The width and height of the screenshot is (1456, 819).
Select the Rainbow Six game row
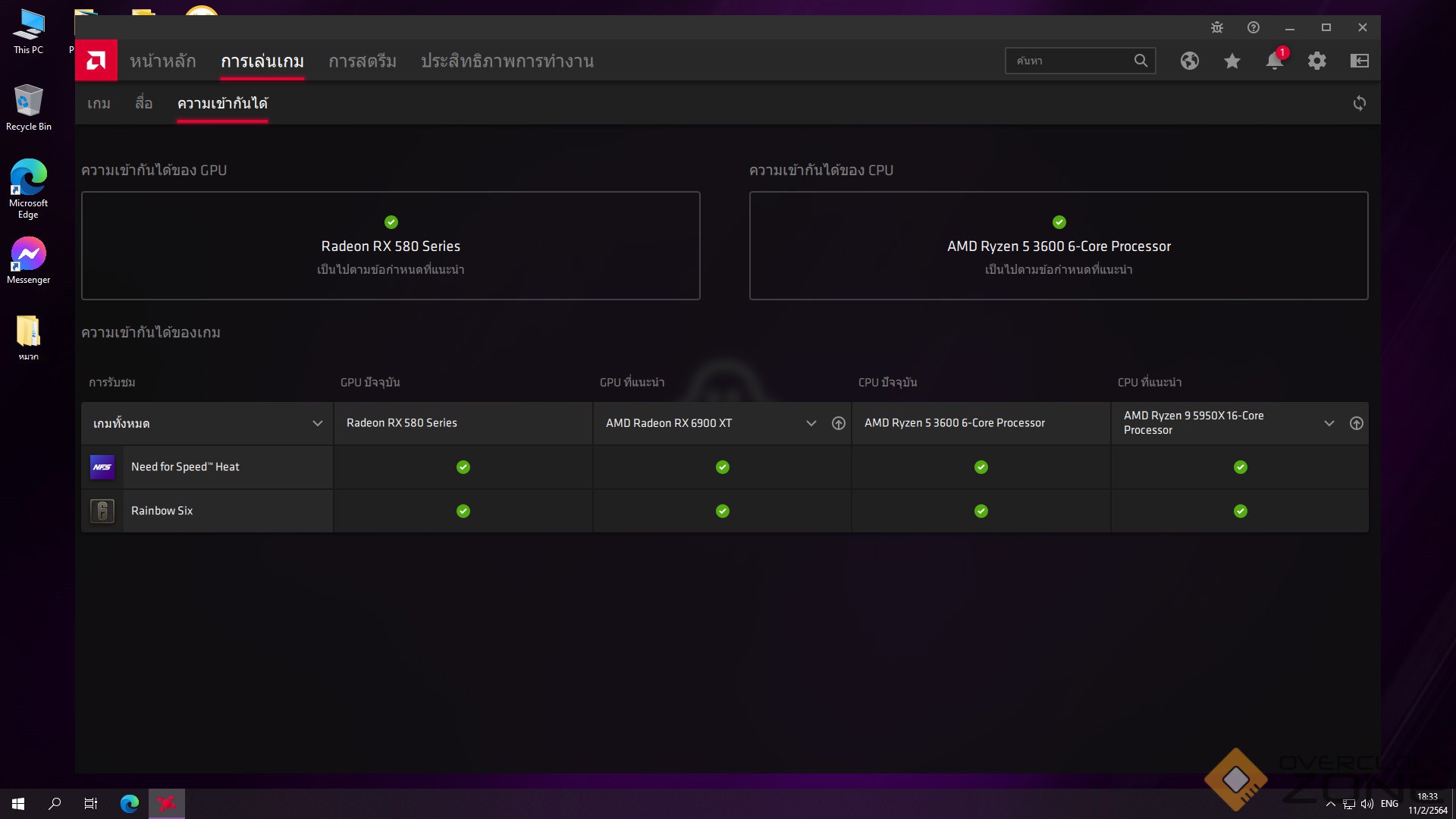point(162,511)
